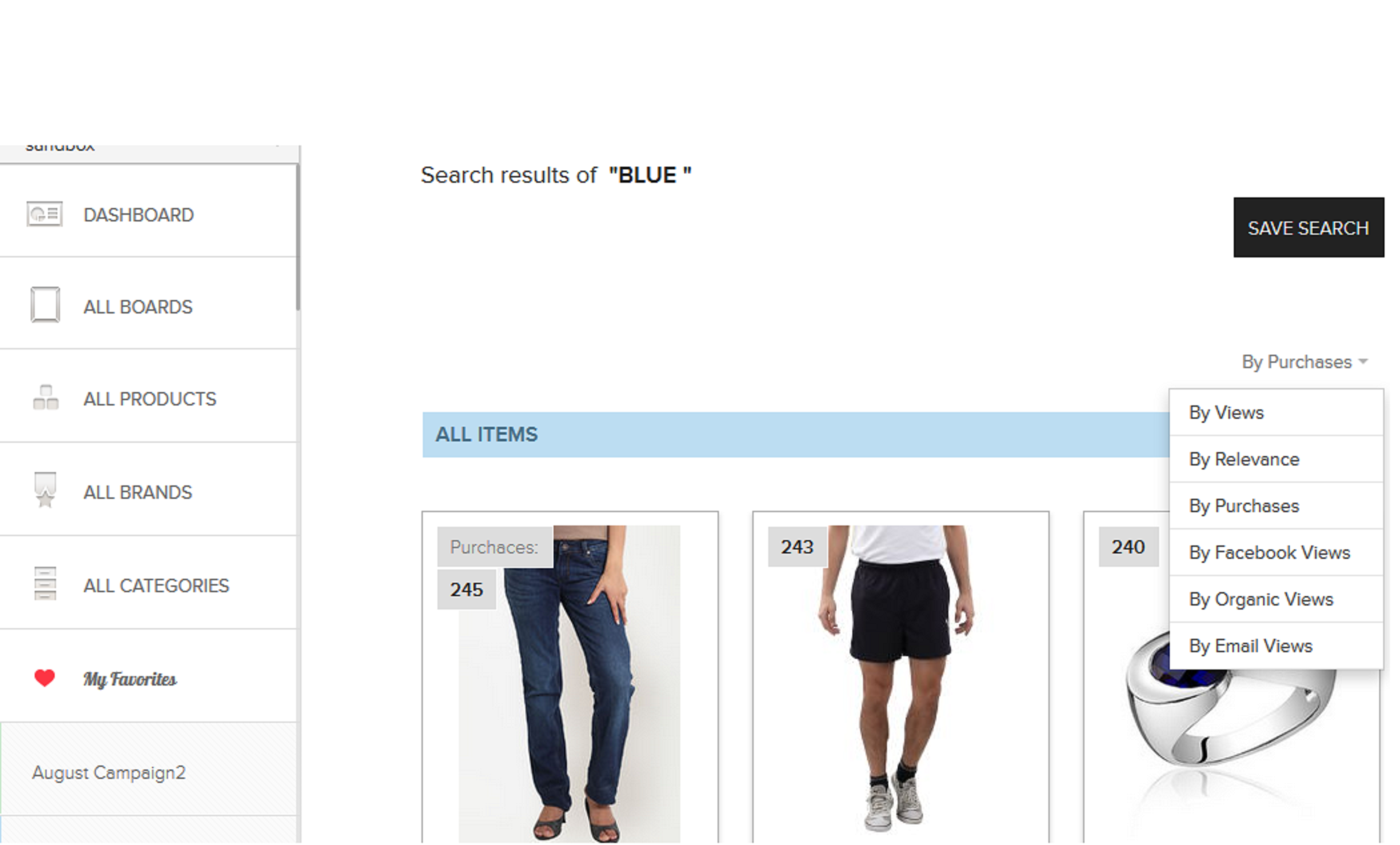
Task: Click the Dashboard icon in sidebar
Action: tap(44, 215)
